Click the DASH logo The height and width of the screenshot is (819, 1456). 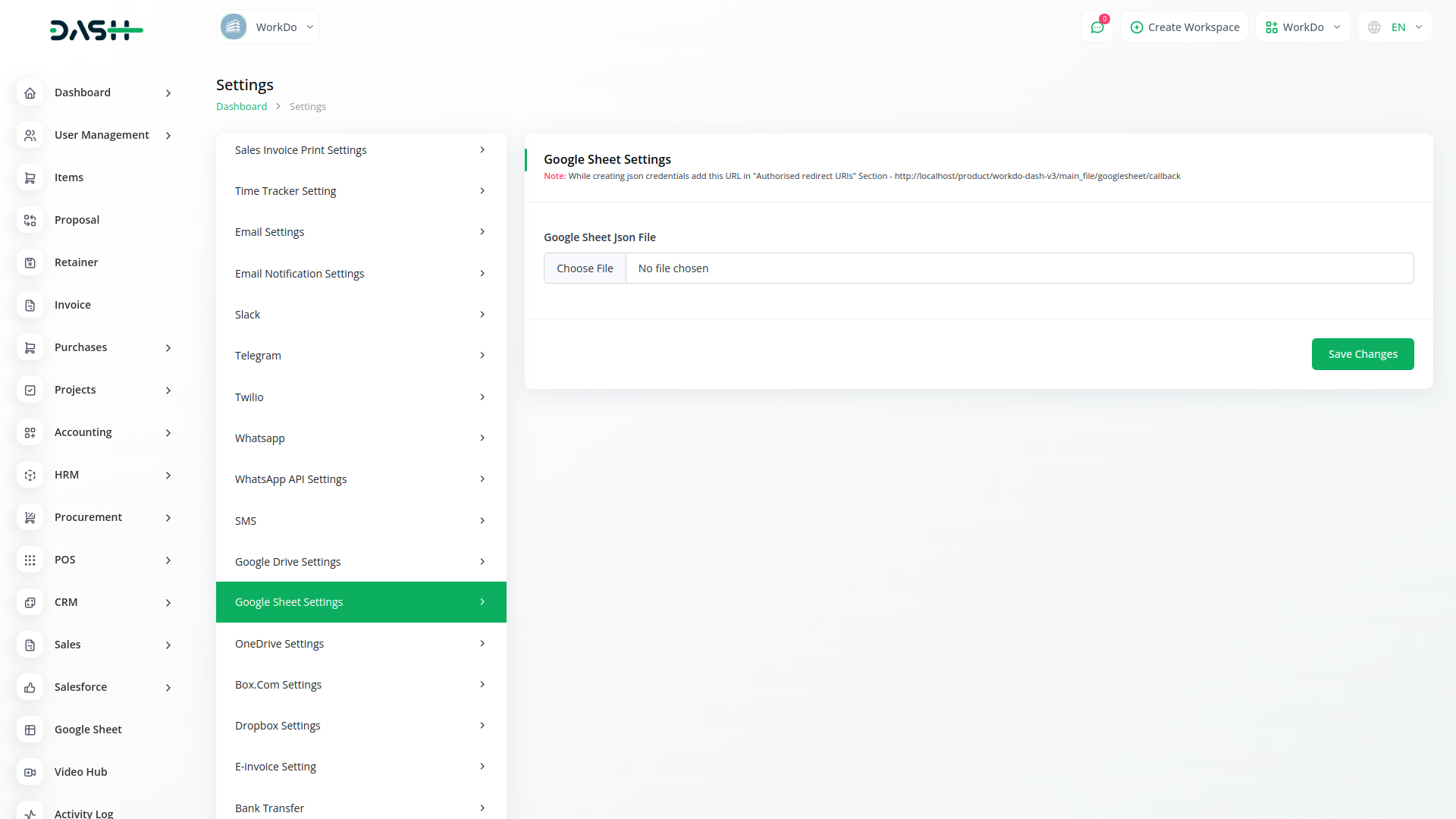click(x=96, y=30)
